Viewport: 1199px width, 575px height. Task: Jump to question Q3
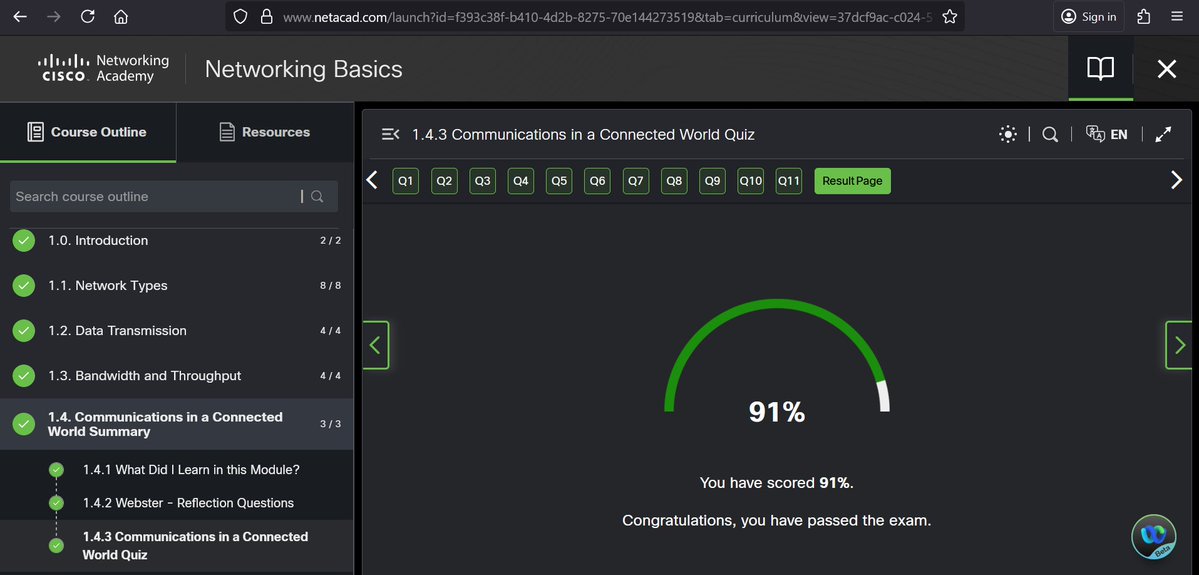pos(482,181)
